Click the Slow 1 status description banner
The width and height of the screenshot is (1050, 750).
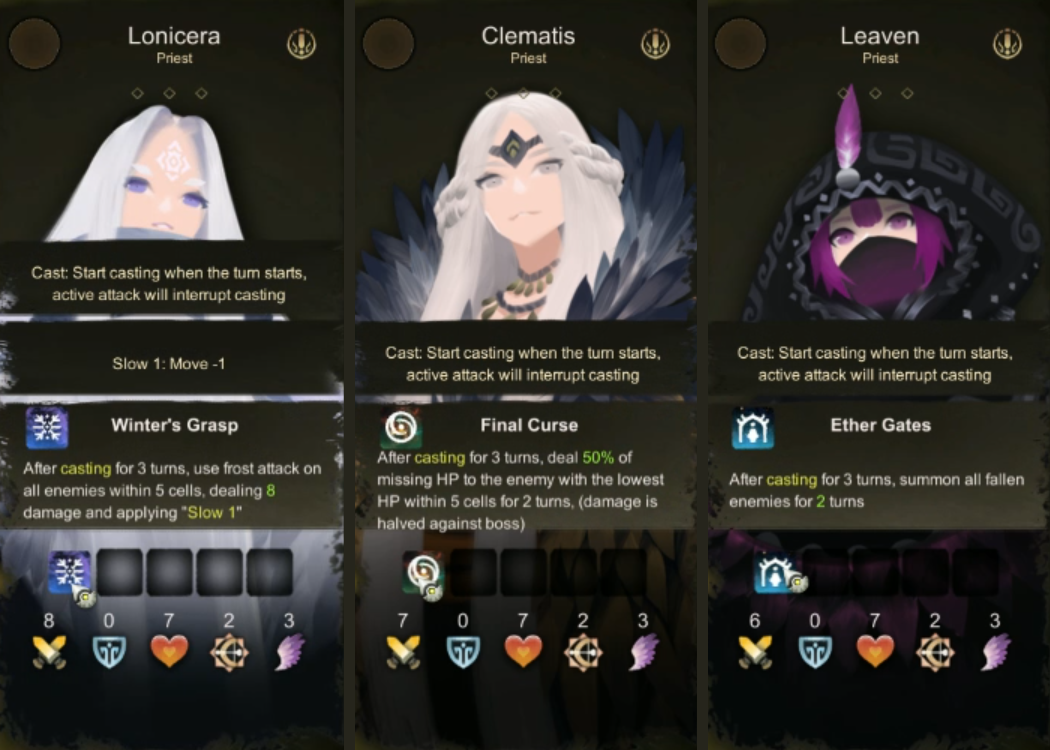coord(171,364)
